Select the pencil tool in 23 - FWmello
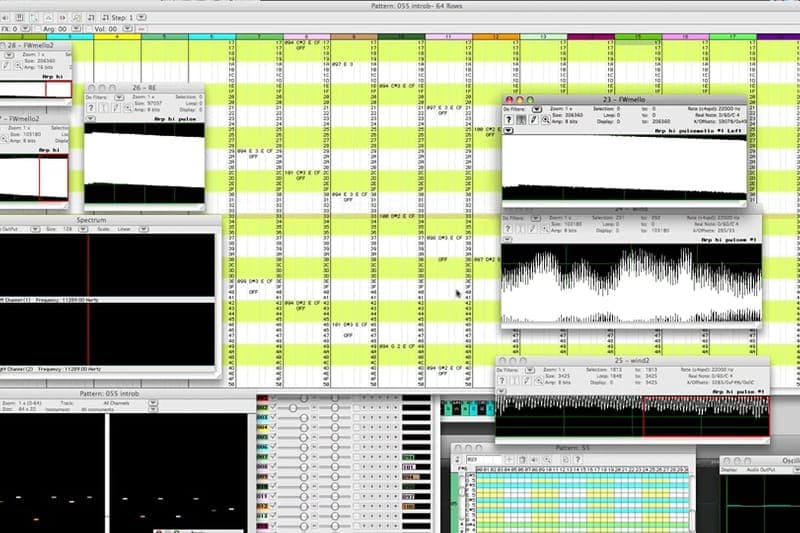This screenshot has height=533, width=800. [x=534, y=119]
